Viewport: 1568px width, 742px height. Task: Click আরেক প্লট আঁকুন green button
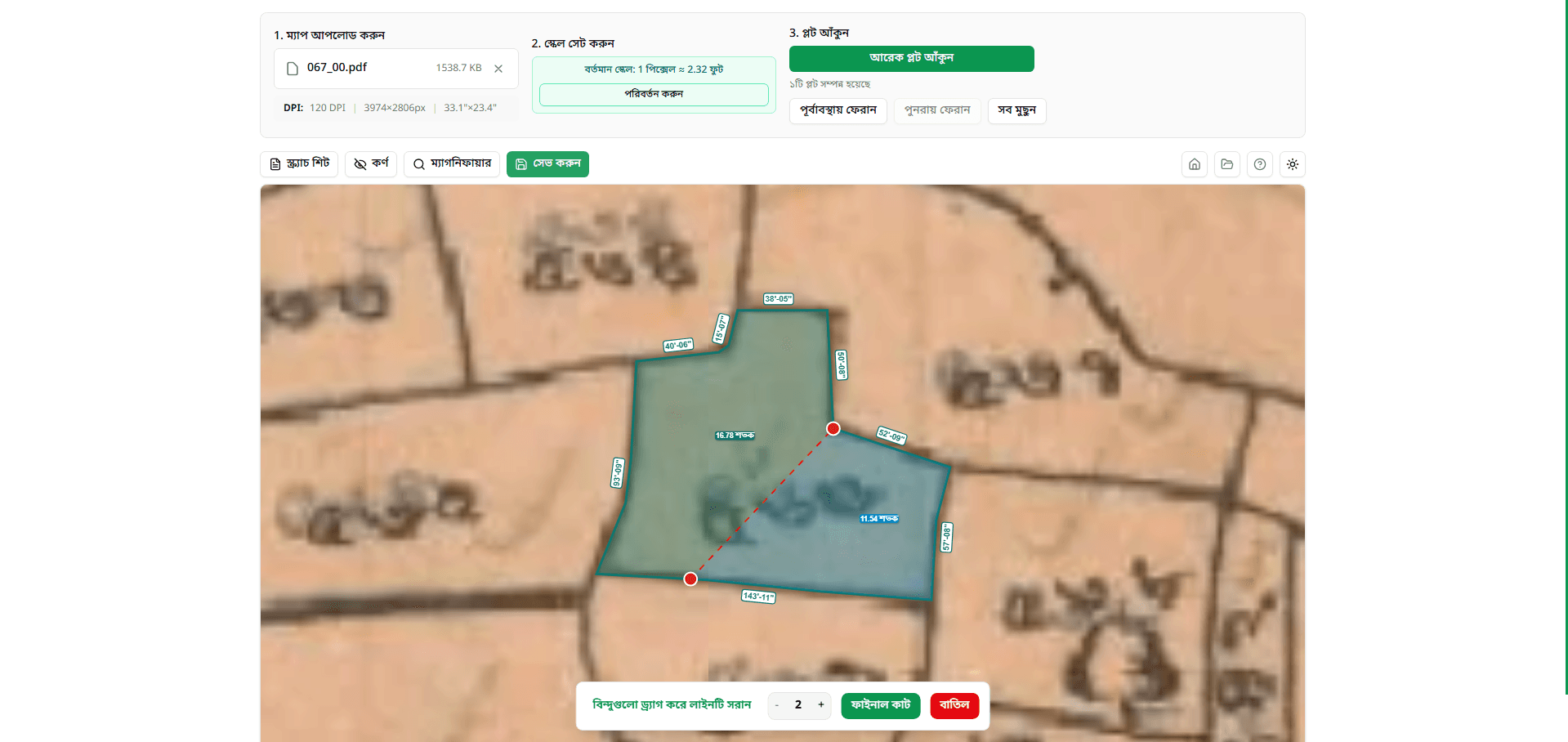[x=911, y=59]
